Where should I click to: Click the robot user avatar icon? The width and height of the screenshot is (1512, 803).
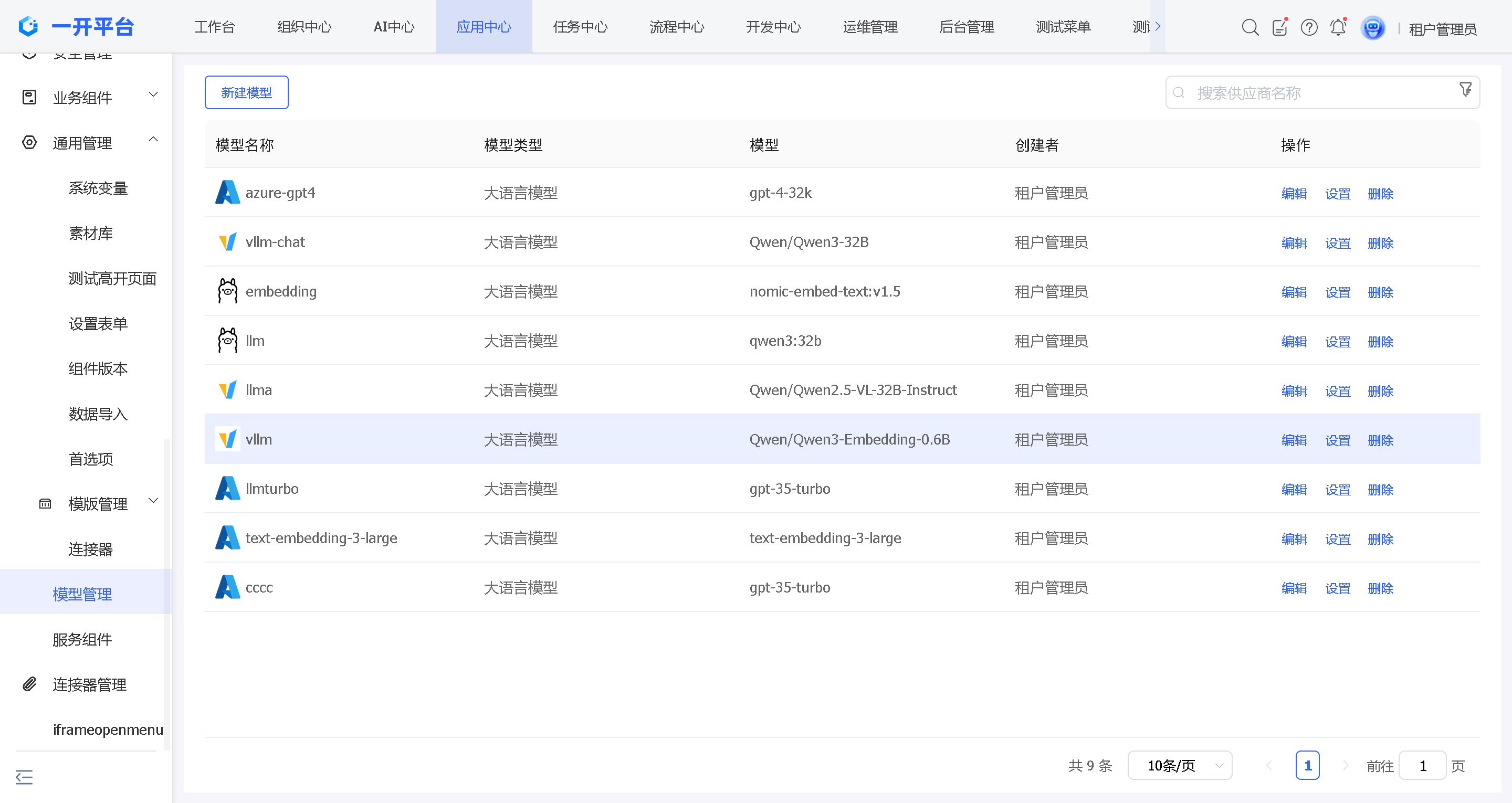1372,28
